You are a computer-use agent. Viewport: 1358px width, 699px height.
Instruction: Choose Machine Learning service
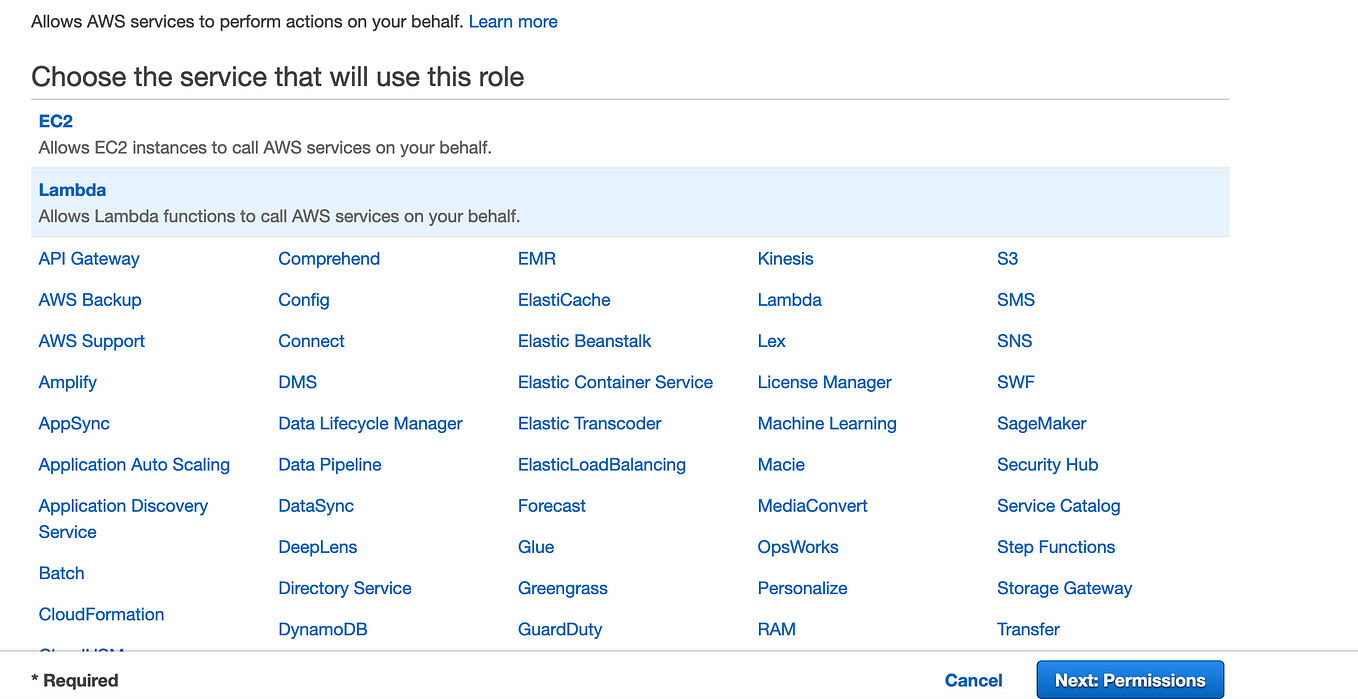pyautogui.click(x=826, y=423)
